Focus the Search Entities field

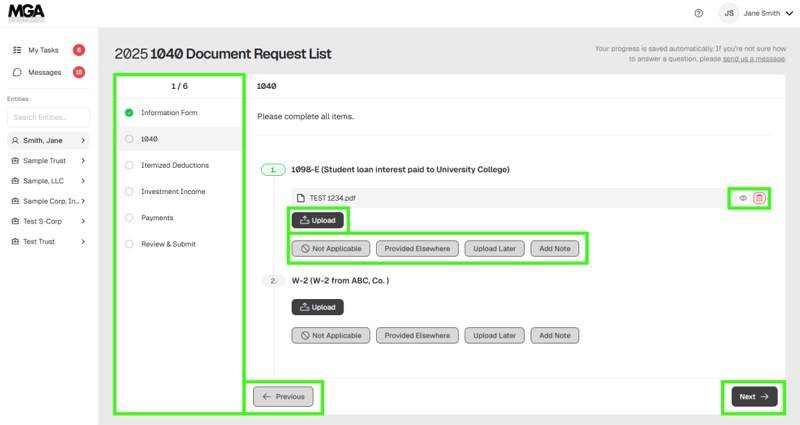pyautogui.click(x=48, y=117)
